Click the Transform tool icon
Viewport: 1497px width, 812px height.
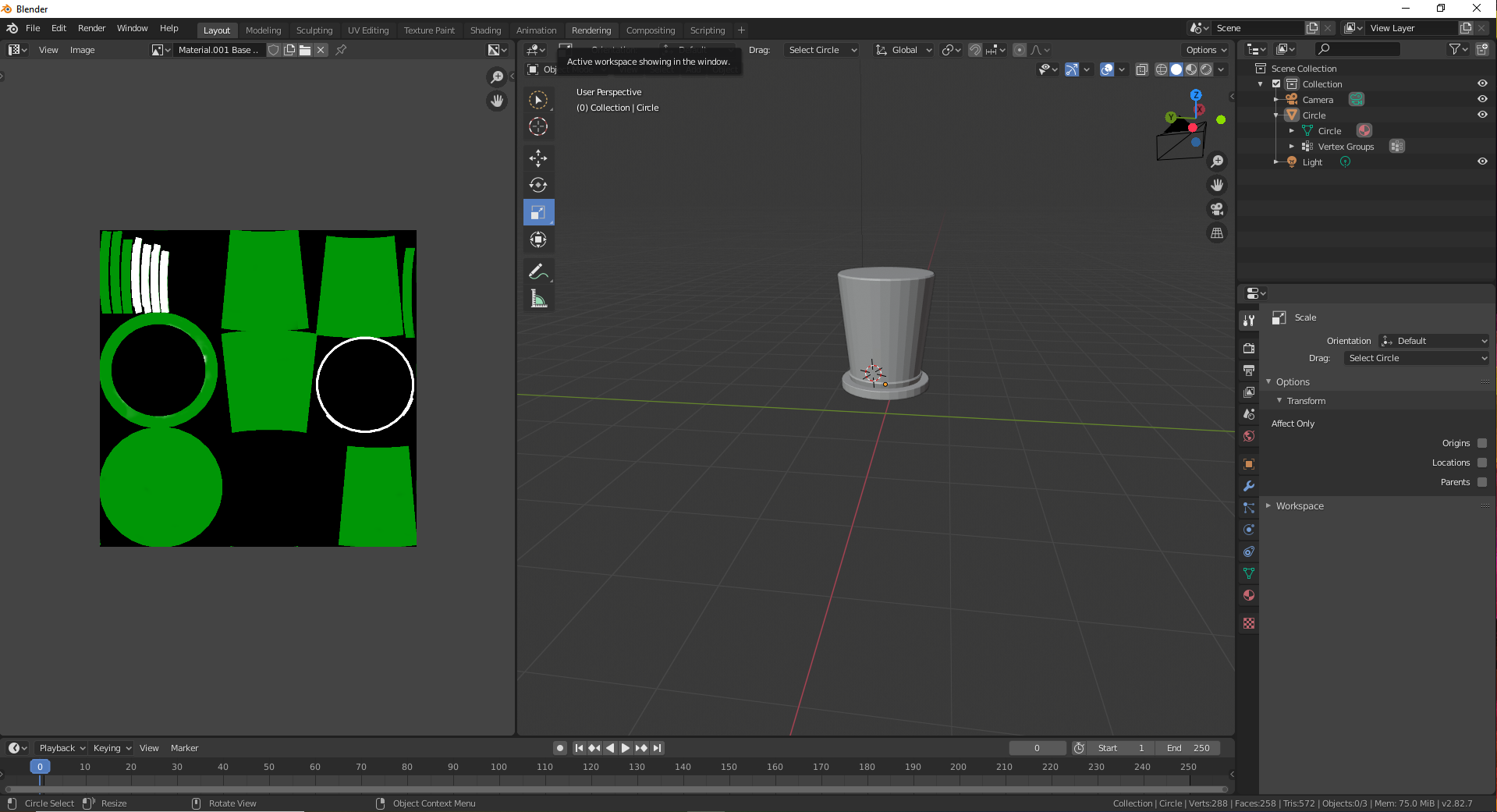(538, 239)
